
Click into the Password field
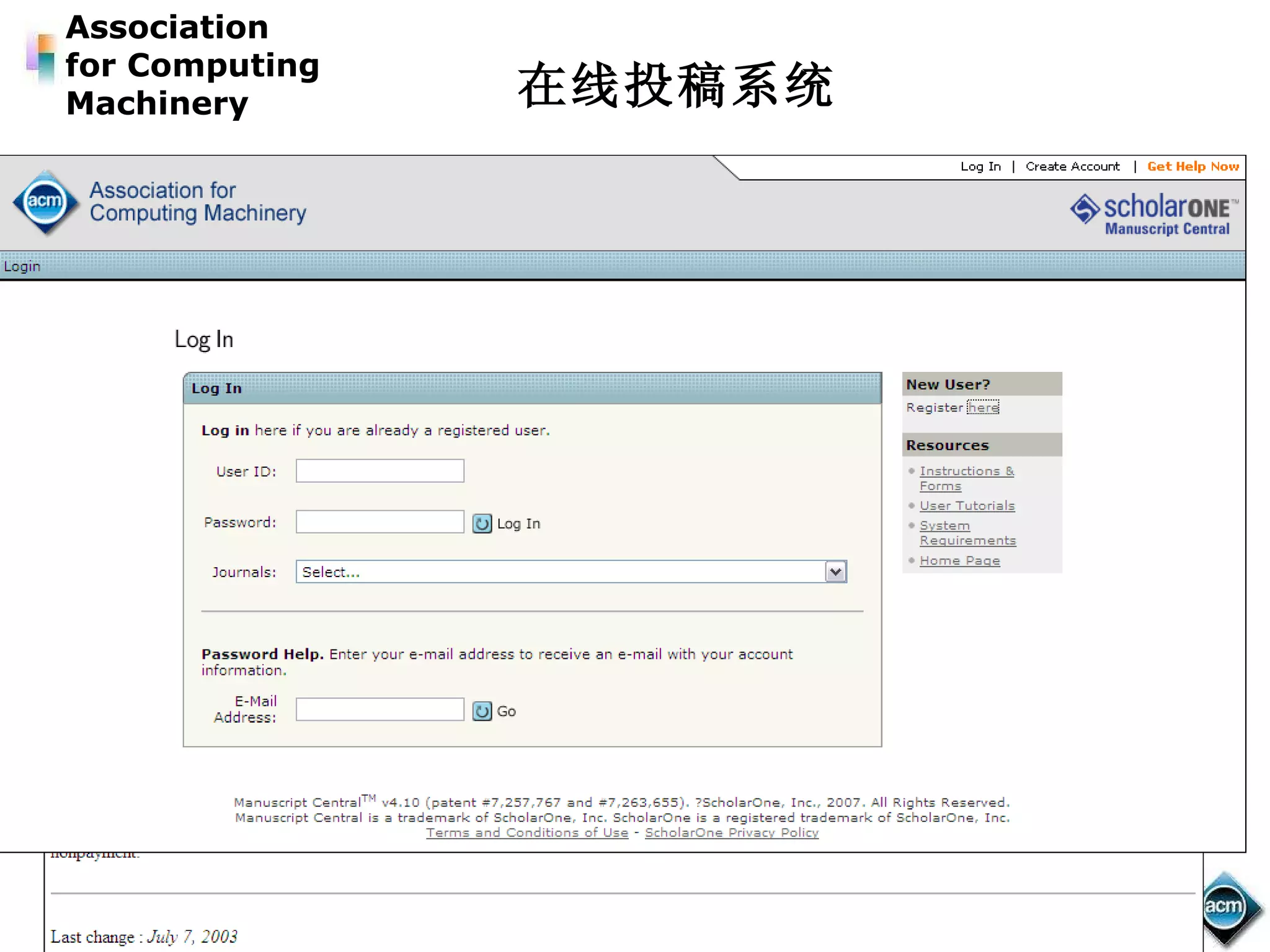point(380,522)
